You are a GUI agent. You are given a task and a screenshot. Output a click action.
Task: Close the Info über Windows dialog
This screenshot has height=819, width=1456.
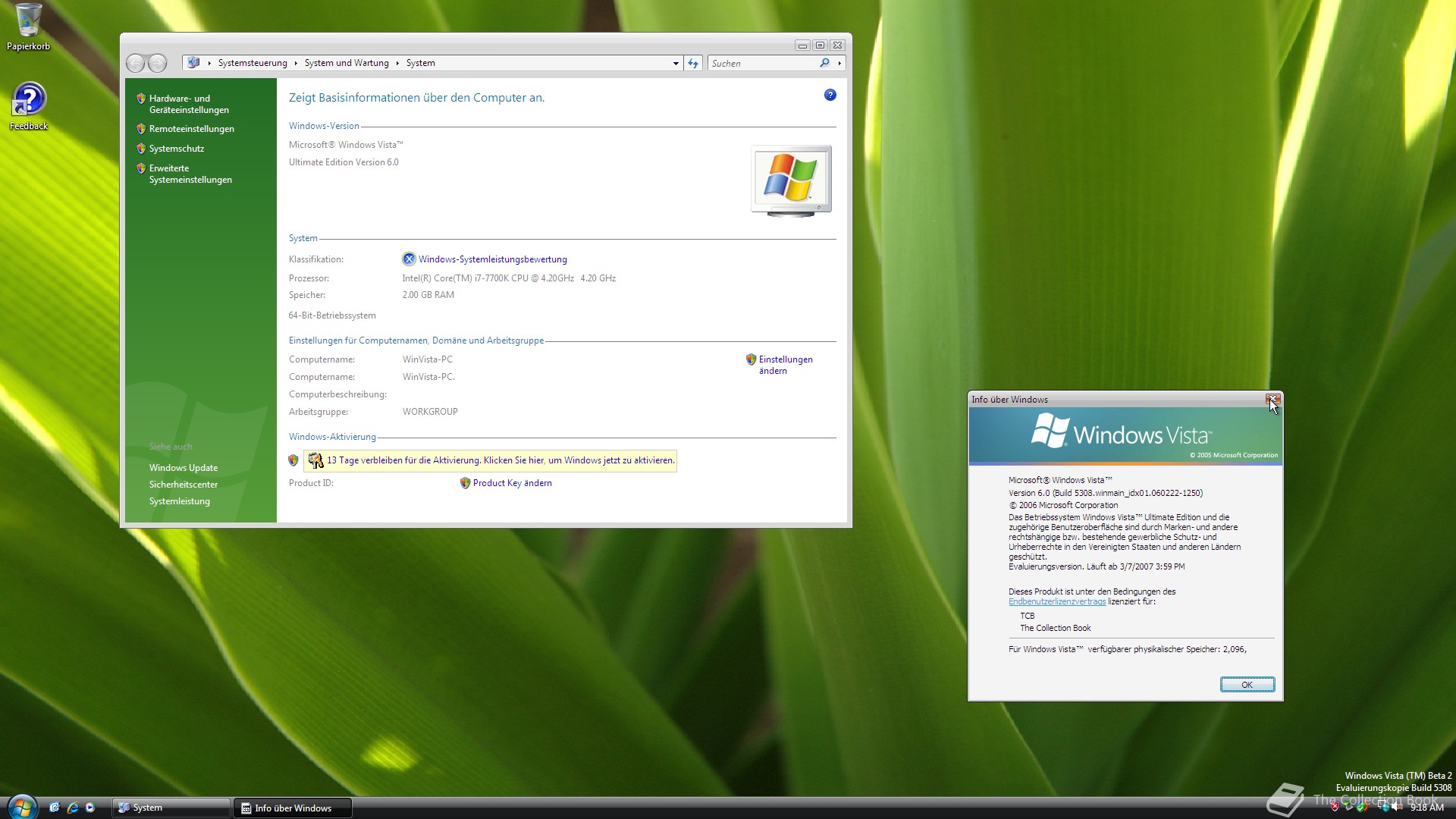(x=1272, y=399)
